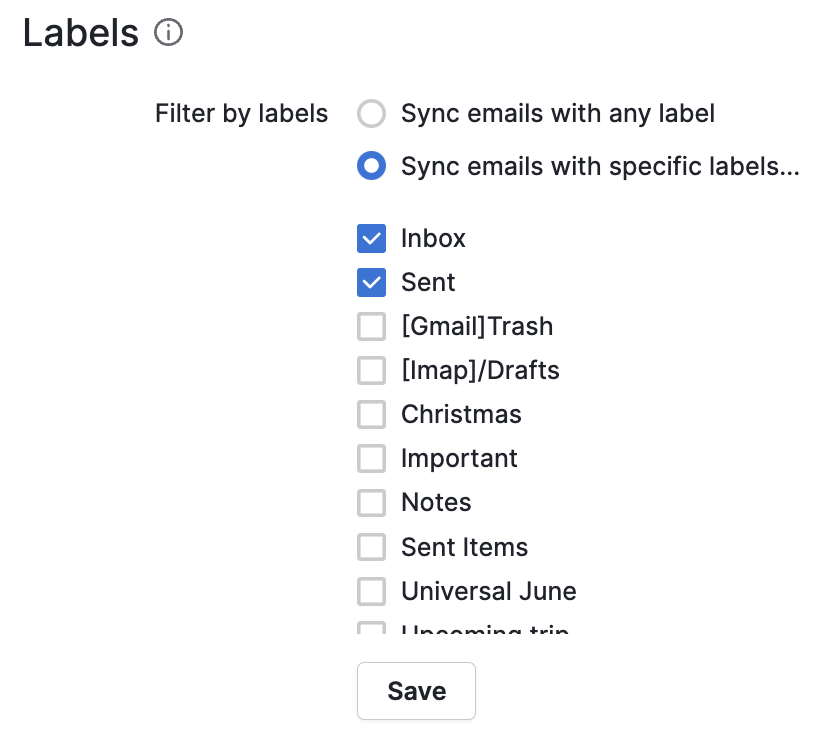
Task: Click the Christmas label text
Action: click(x=461, y=414)
